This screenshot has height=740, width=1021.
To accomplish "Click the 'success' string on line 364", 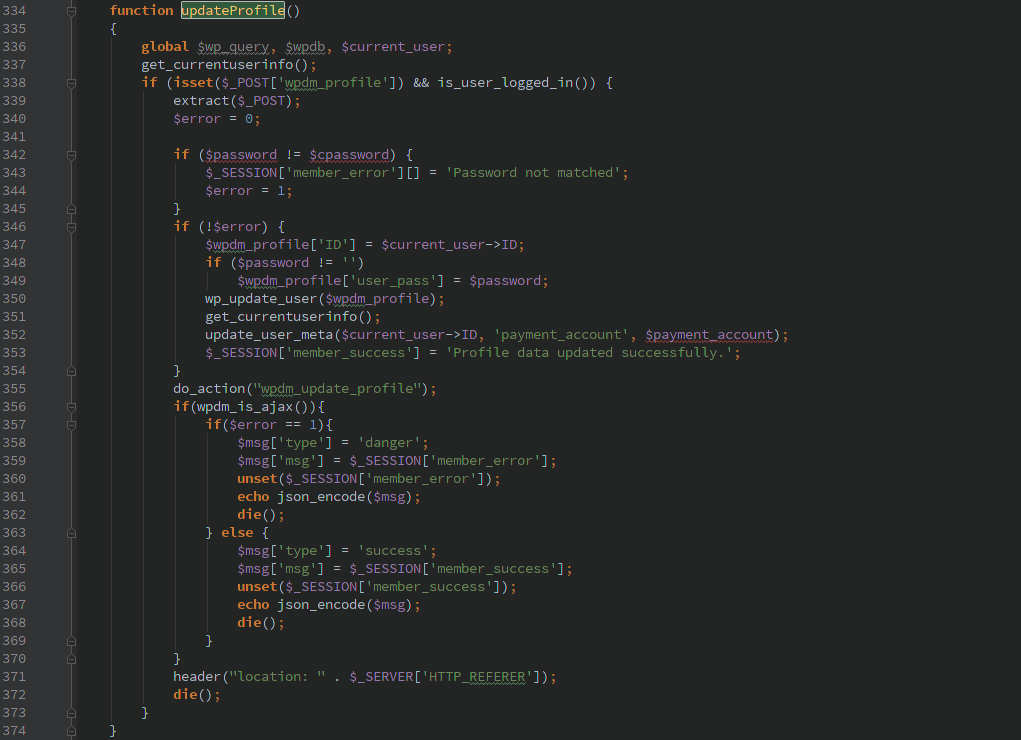I will pos(393,551).
